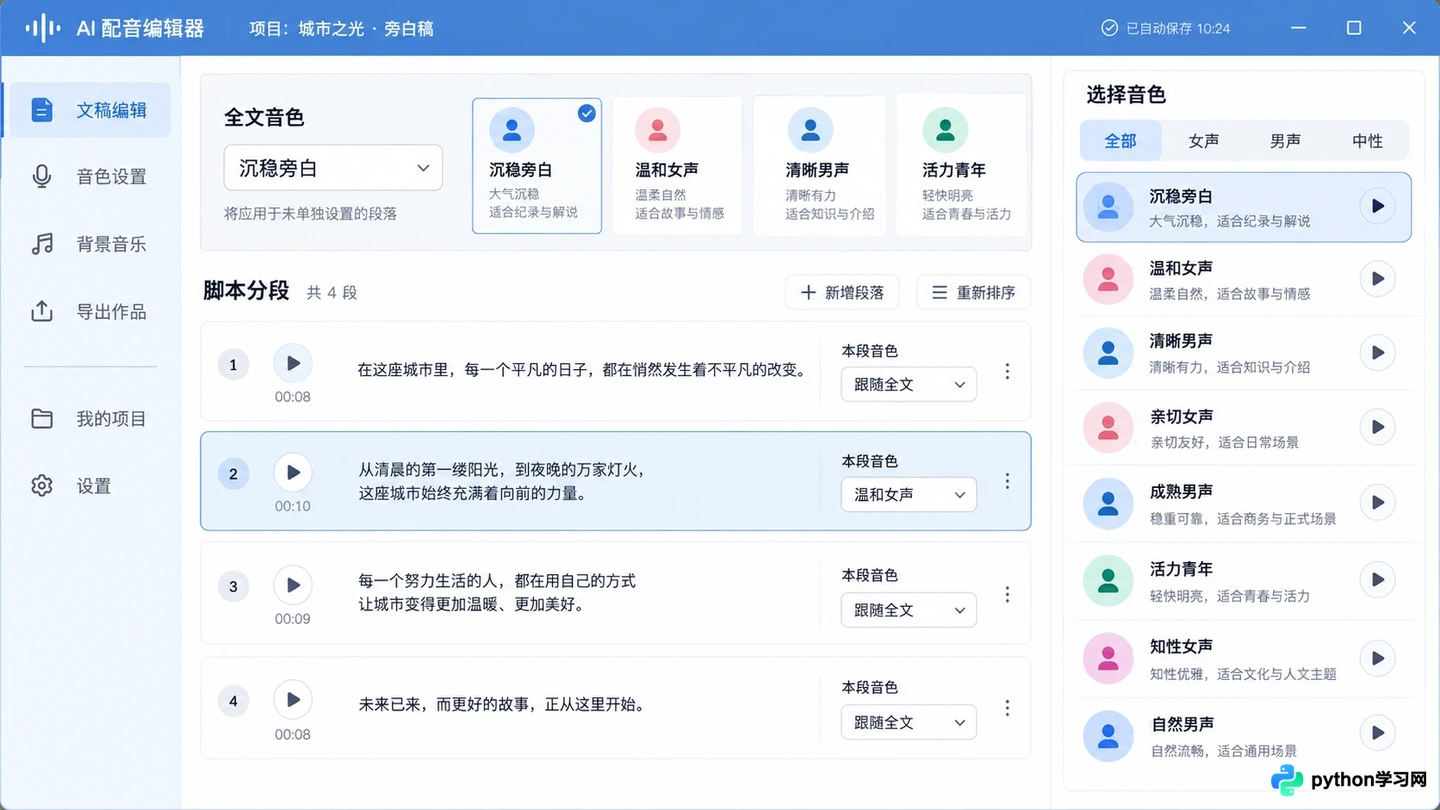Open segment 1 本段音色 dropdown
Screen dimensions: 1440x810
[x=909, y=384]
